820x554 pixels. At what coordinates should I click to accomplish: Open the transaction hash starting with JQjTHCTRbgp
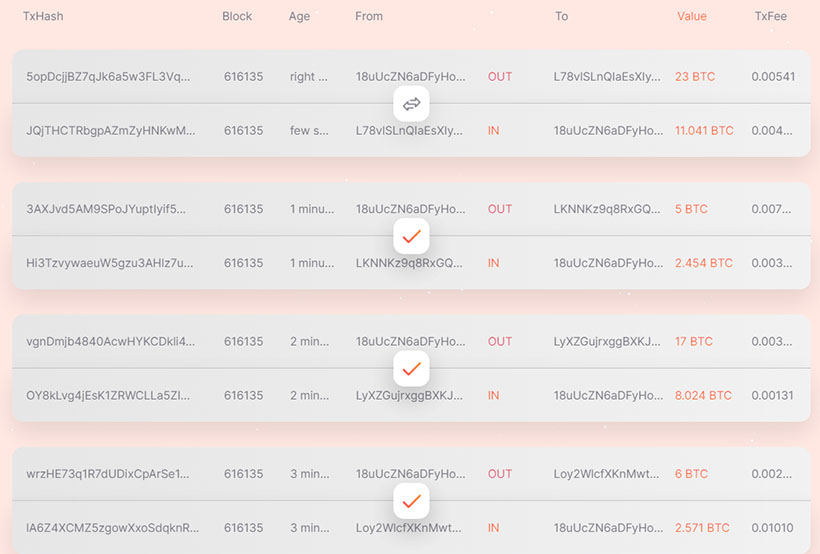tap(111, 131)
